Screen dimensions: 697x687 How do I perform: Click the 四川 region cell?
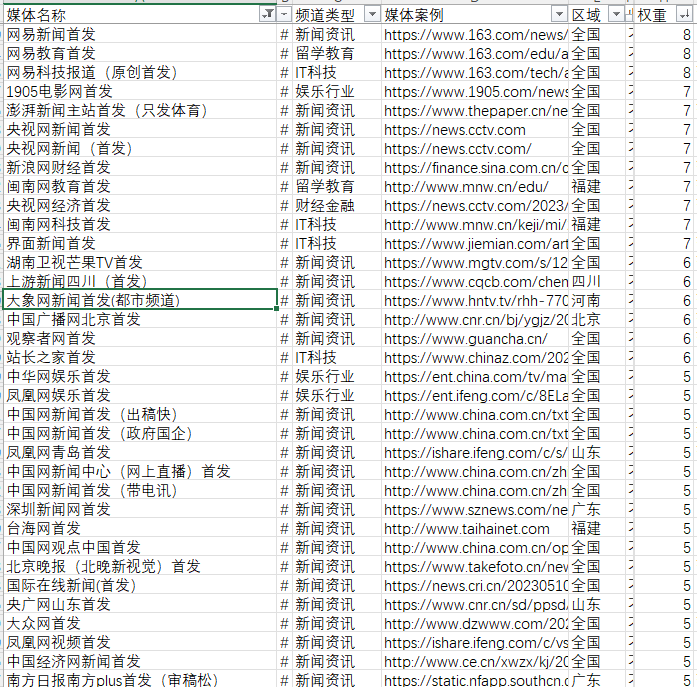click(586, 282)
